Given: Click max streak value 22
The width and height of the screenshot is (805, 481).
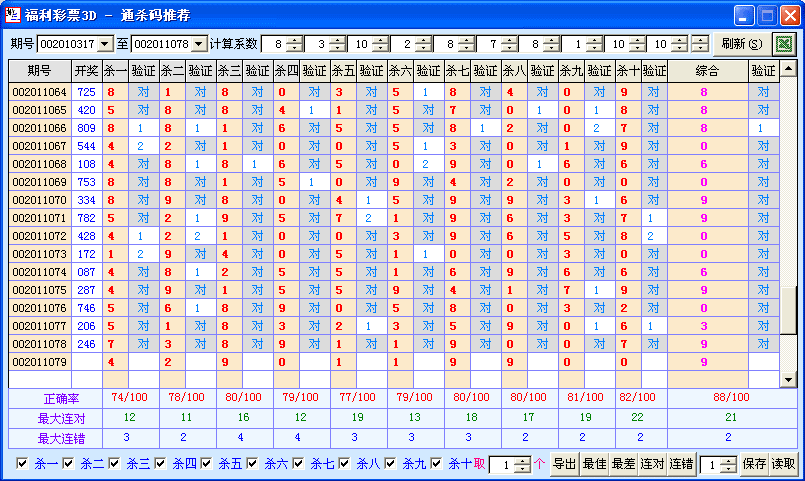Looking at the screenshot, I should pyautogui.click(x=637, y=417).
